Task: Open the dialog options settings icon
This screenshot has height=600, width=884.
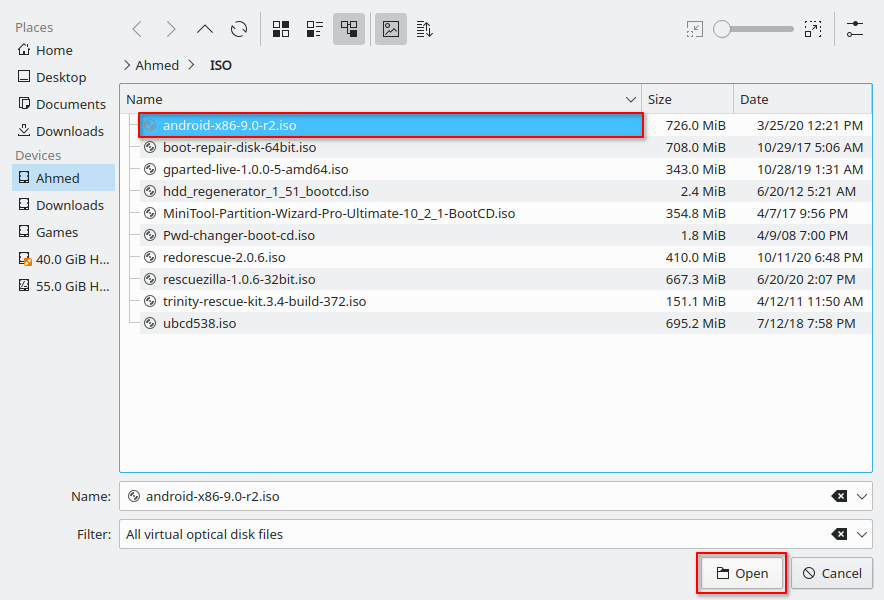Action: coord(855,29)
